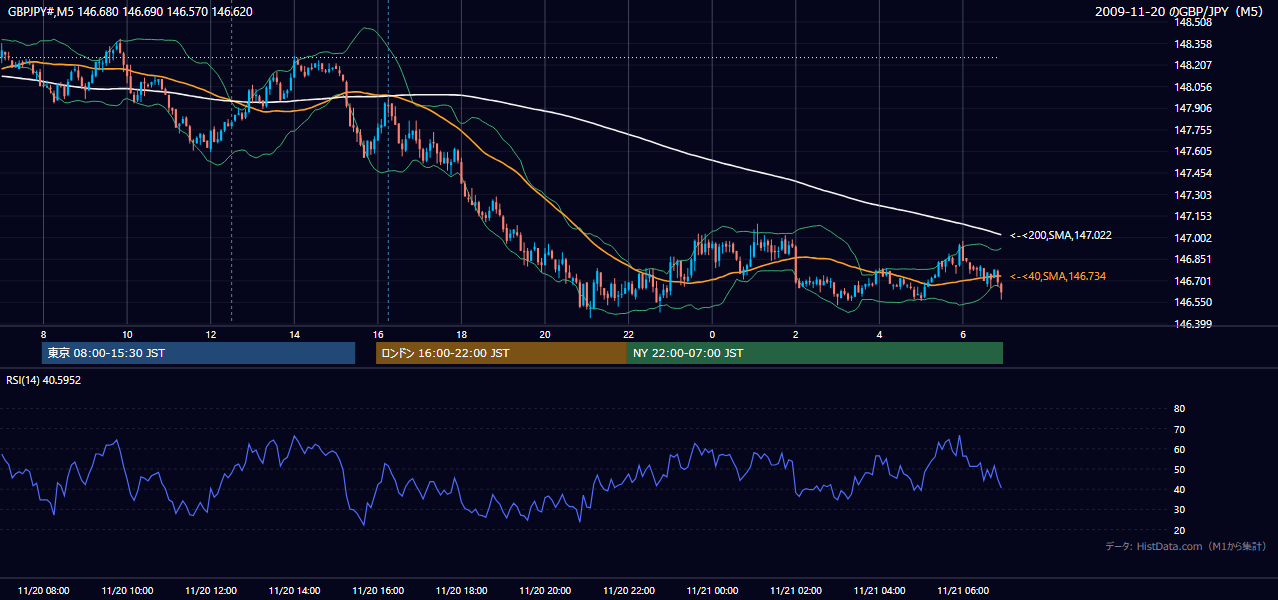Viewport: 1278px width, 600px height.
Task: Click price axis value 148.207
Action: tap(1192, 65)
